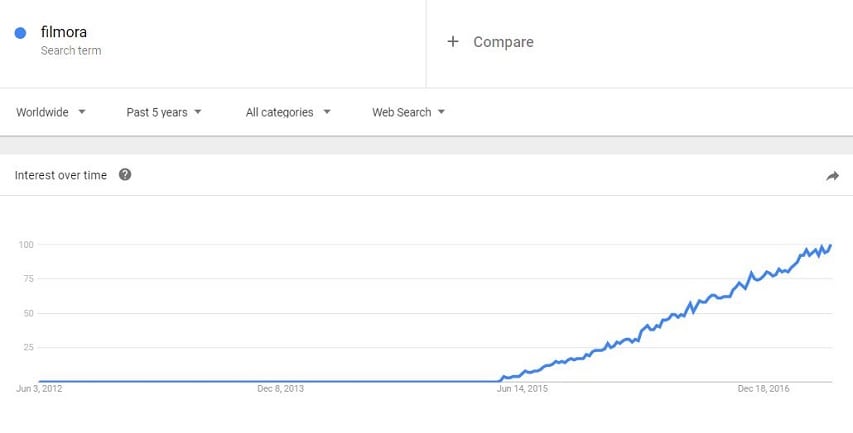
Task: Expand the Past 5 years time range
Action: point(164,112)
